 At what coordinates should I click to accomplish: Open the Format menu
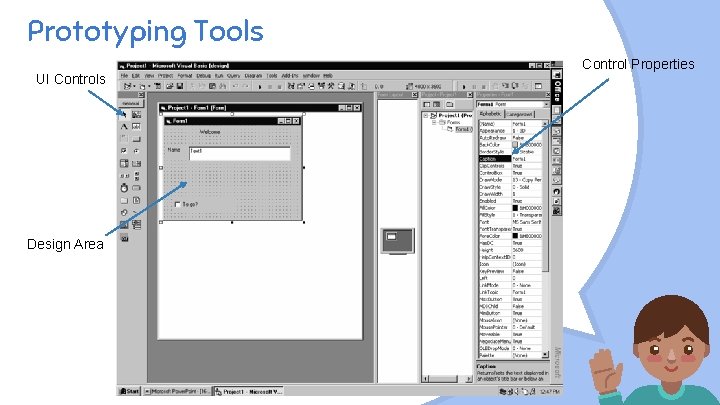coord(185,76)
